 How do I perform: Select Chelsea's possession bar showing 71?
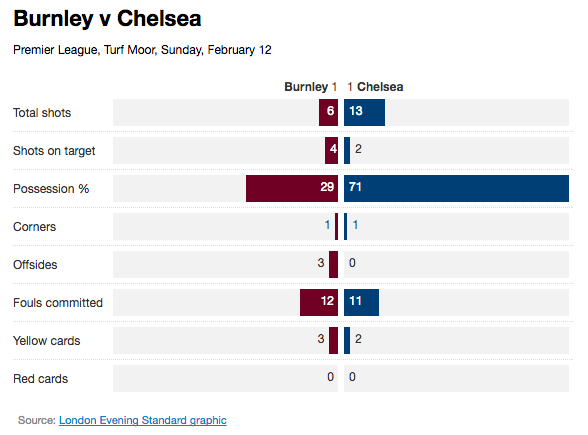click(456, 188)
